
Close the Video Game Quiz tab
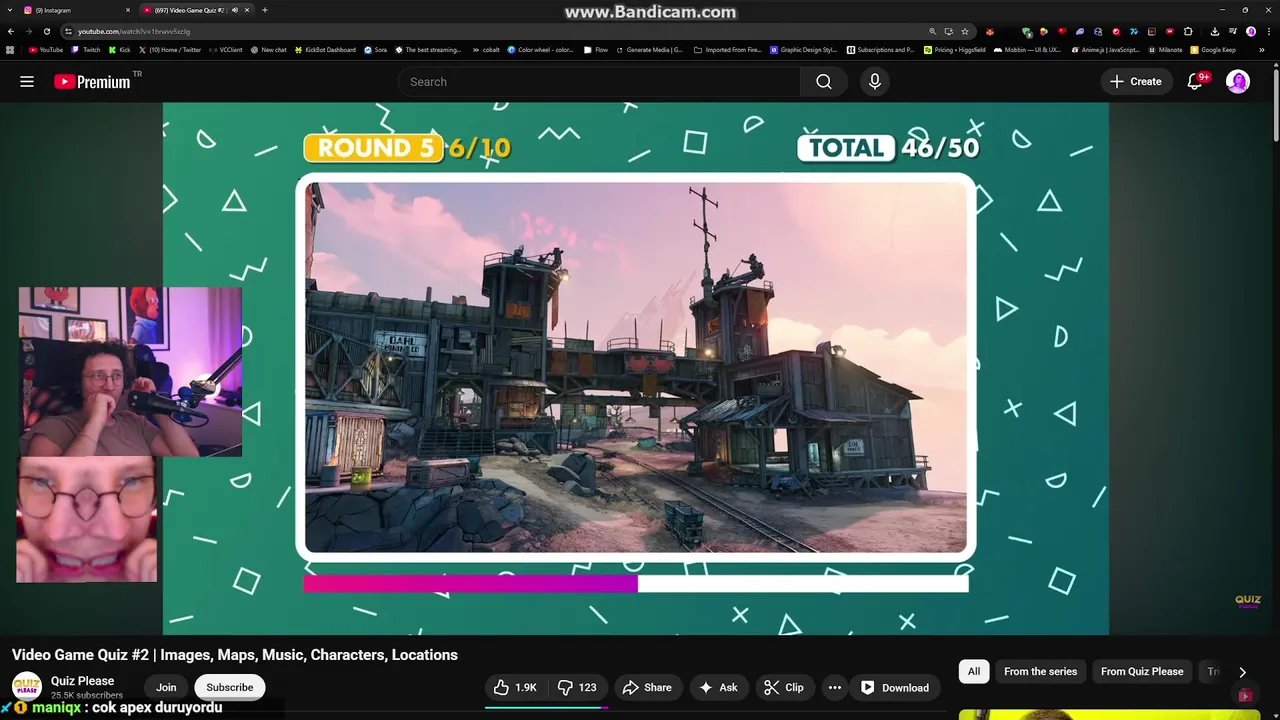(248, 10)
